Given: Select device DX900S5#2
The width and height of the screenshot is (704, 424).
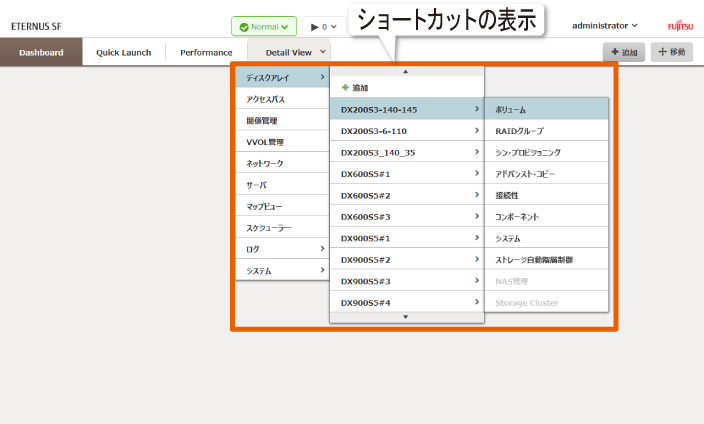Looking at the screenshot, I should point(407,260).
